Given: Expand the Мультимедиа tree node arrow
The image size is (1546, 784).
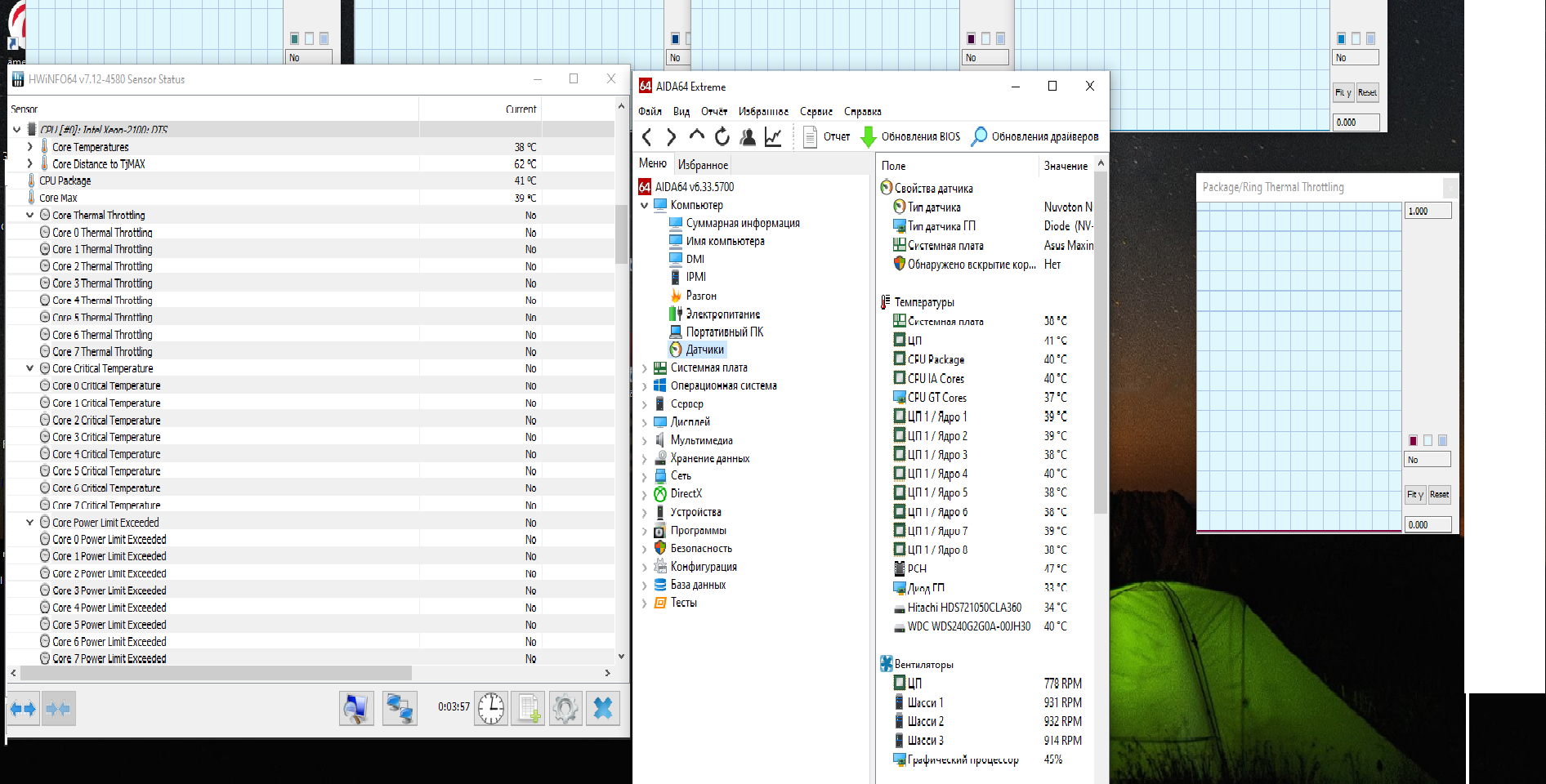Looking at the screenshot, I should [x=644, y=440].
